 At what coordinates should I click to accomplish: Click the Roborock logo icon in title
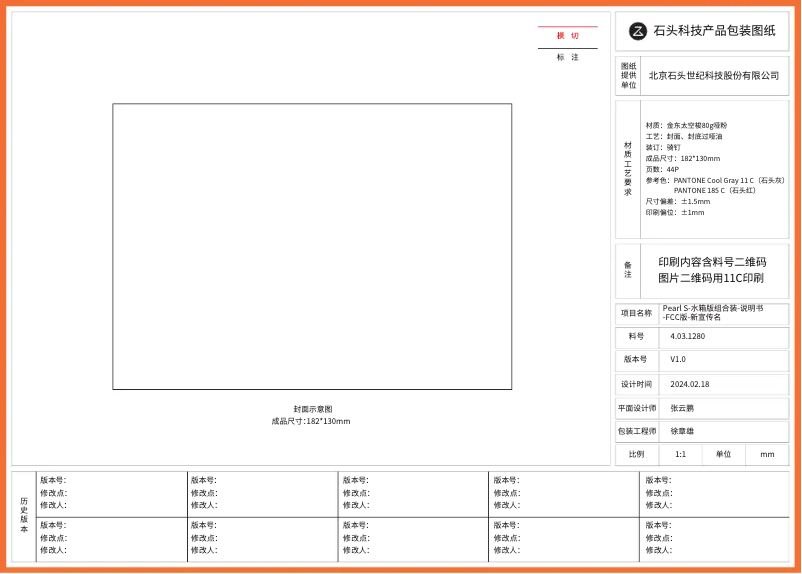click(x=638, y=31)
